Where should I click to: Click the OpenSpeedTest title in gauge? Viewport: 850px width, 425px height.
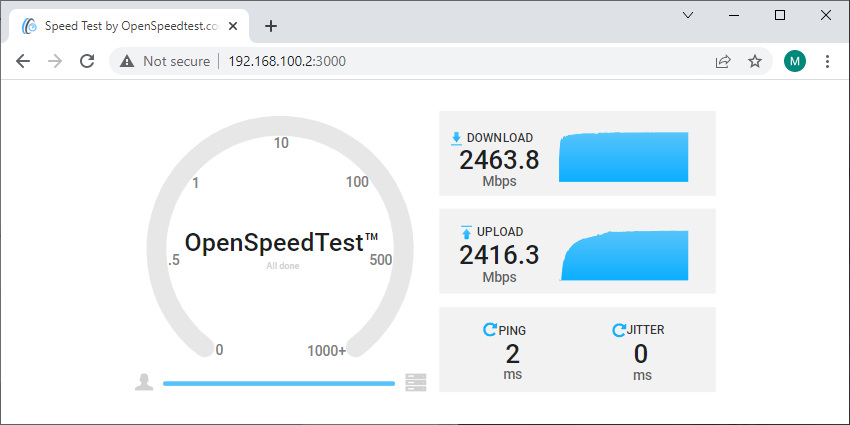coord(281,243)
